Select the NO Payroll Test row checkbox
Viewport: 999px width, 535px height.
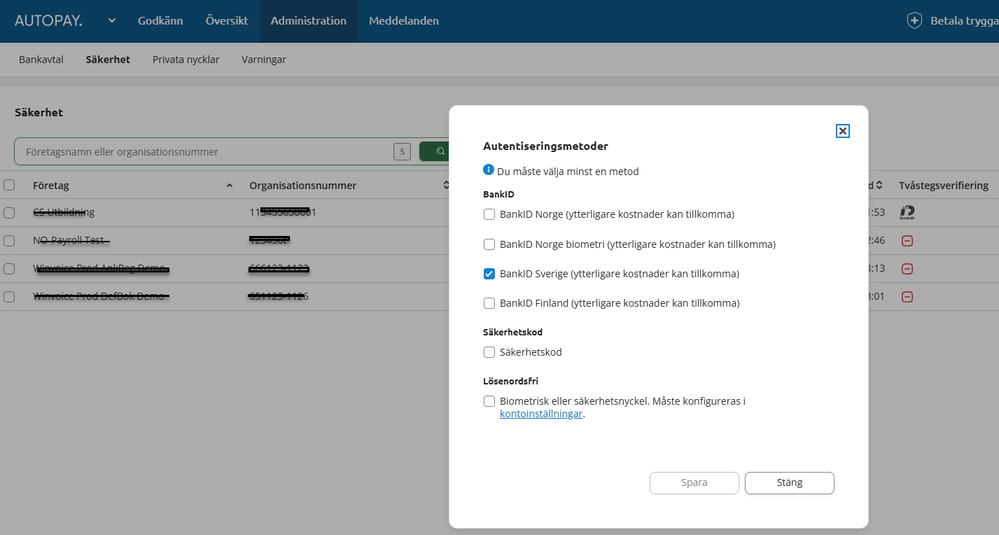[9, 241]
